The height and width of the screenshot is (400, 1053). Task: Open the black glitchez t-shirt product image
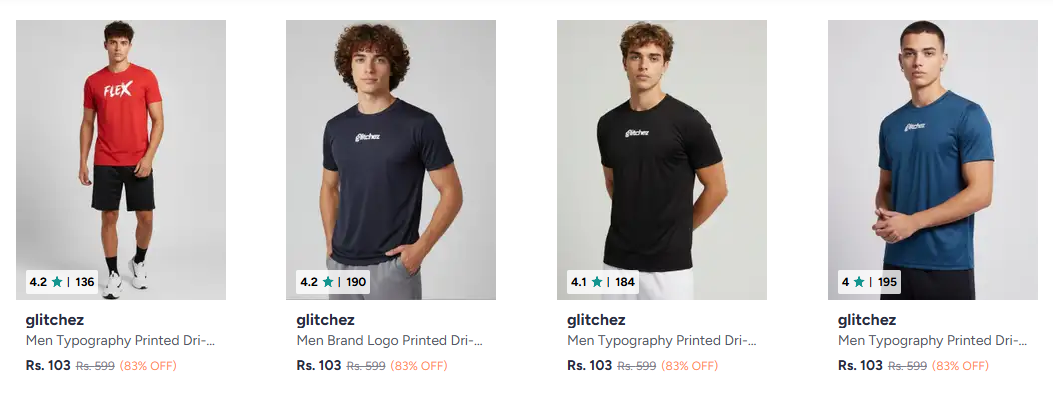point(661,160)
